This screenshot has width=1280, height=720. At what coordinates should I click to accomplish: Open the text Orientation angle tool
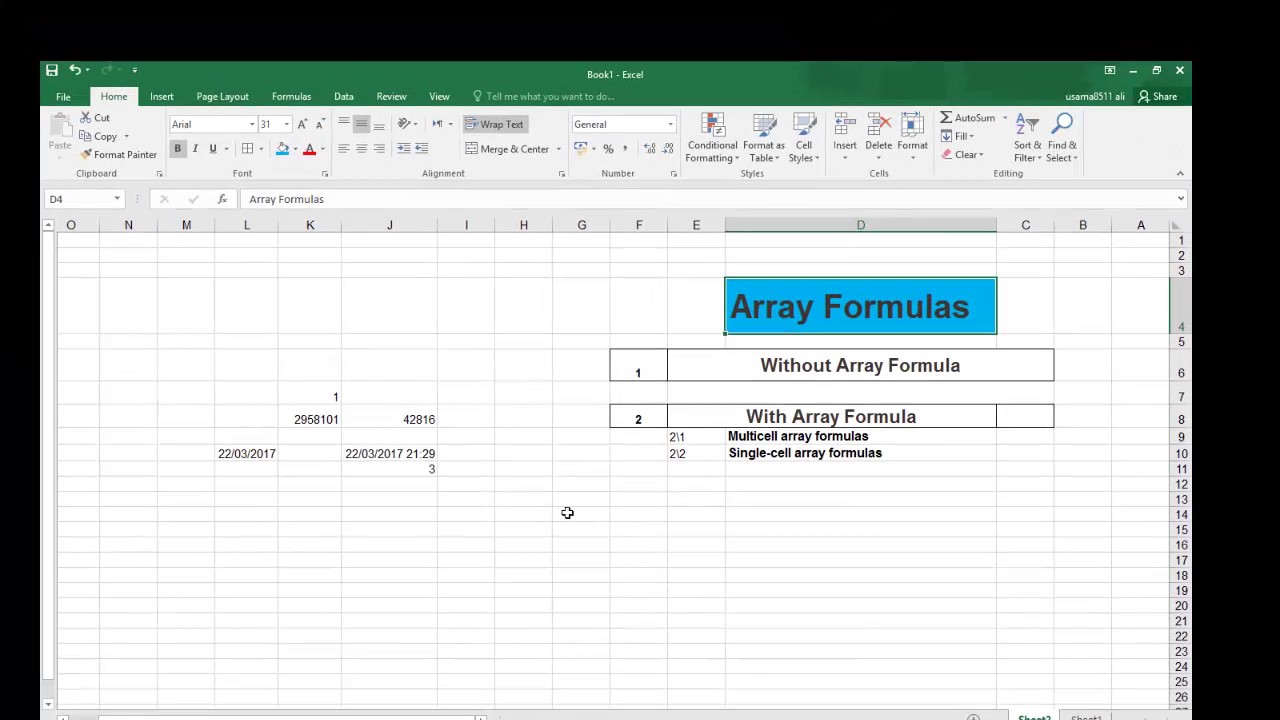coord(404,124)
